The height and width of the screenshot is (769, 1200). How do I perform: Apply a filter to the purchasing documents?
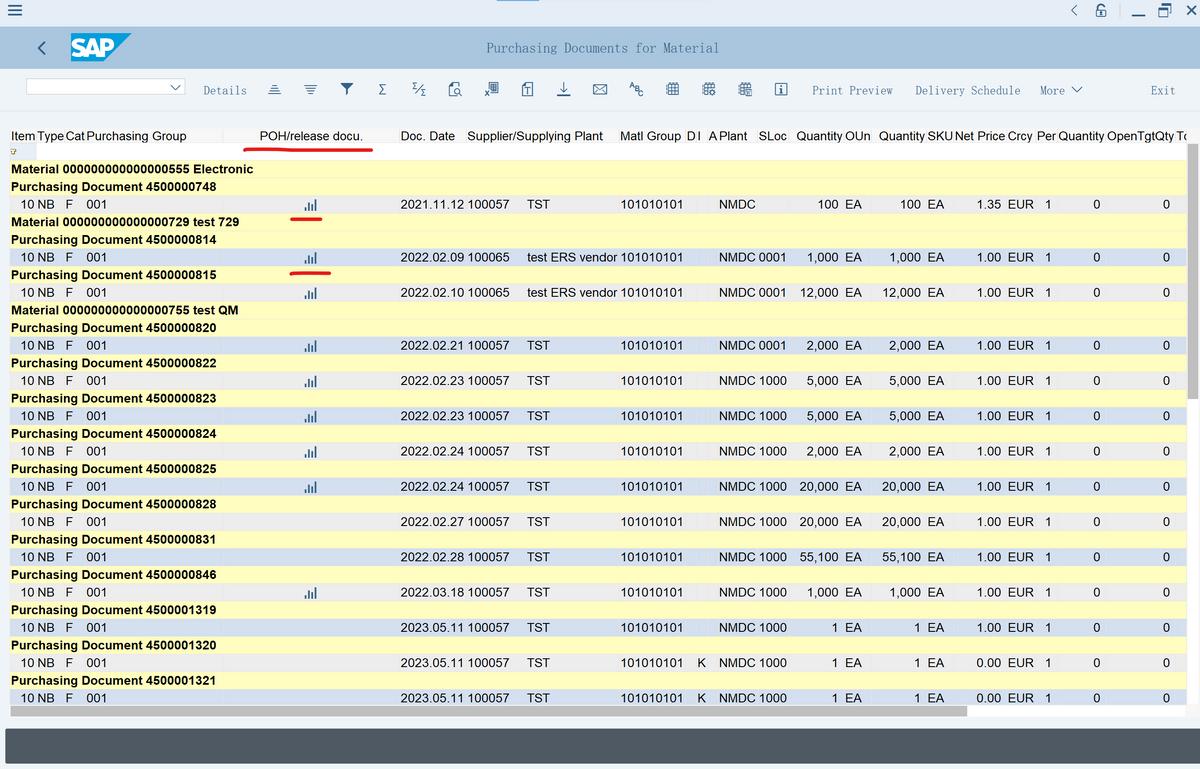coord(346,89)
